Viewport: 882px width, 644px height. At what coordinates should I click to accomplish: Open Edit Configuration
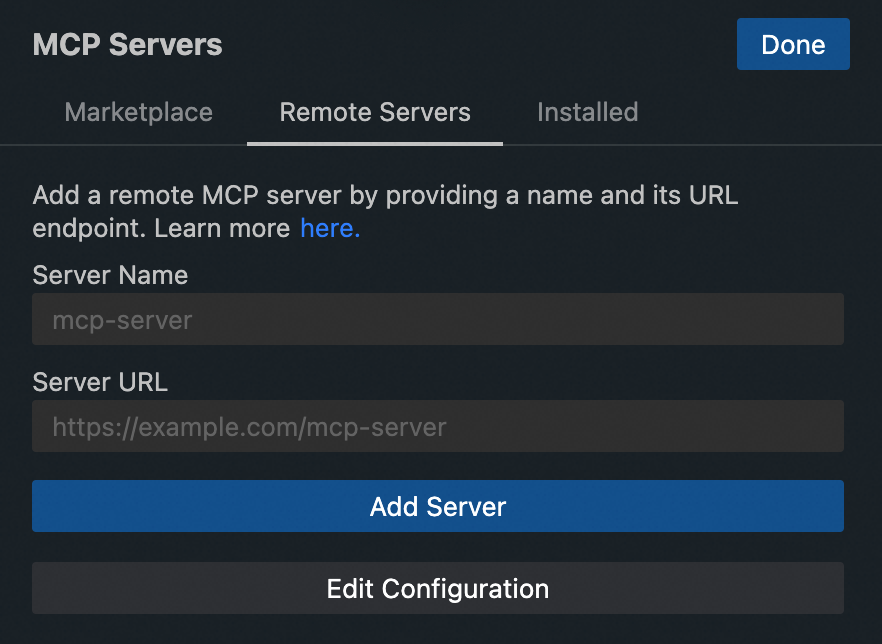438,588
